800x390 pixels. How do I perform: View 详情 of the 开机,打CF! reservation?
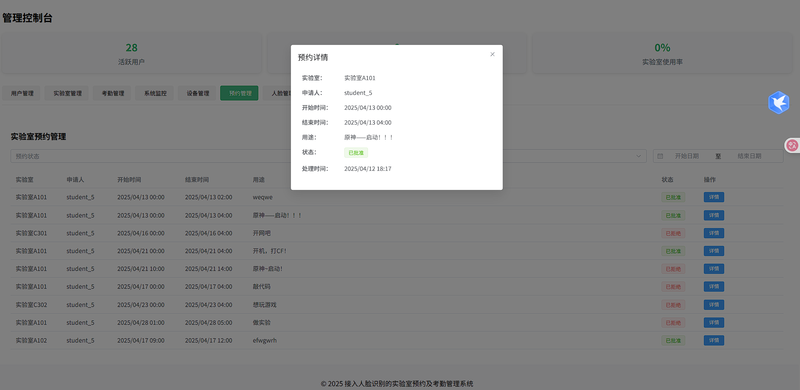(x=714, y=251)
